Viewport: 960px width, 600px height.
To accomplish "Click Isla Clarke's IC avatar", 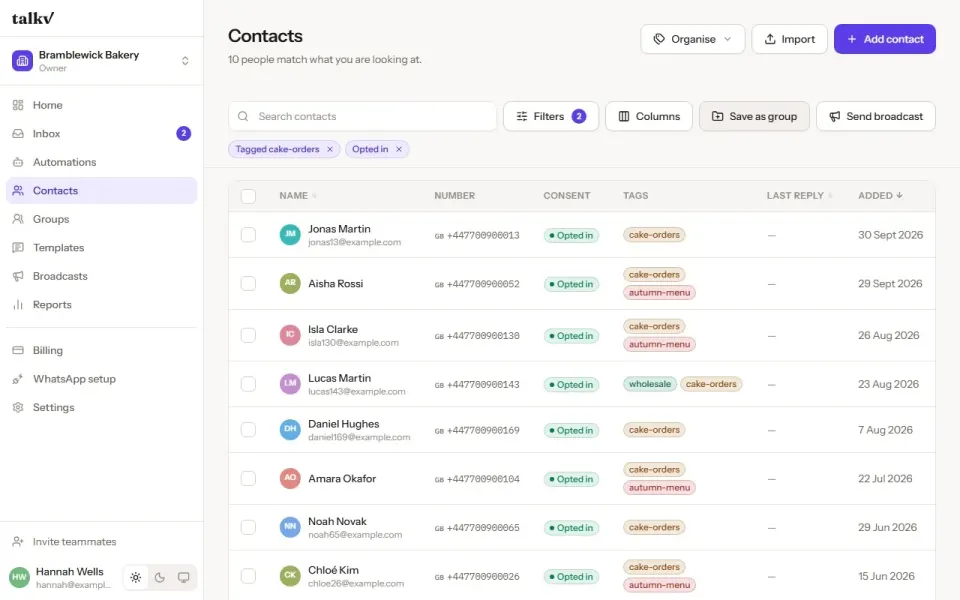I will (x=290, y=336).
